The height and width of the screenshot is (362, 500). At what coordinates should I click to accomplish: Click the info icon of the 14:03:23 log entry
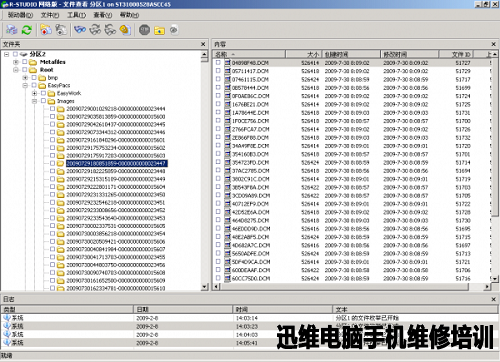(7, 326)
